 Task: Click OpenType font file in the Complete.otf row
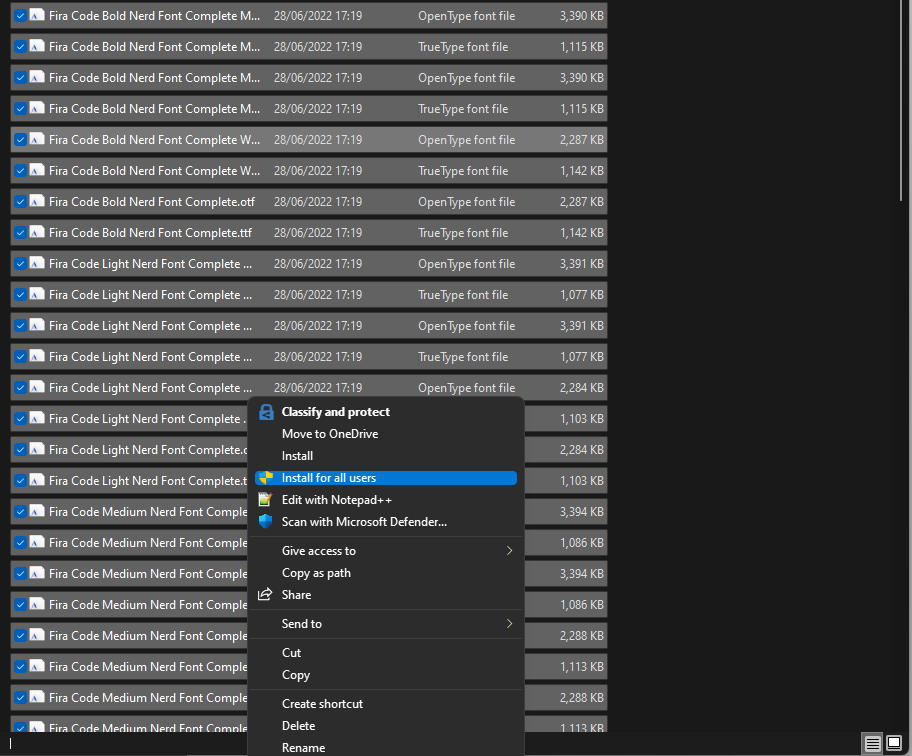pyautogui.click(x=466, y=202)
